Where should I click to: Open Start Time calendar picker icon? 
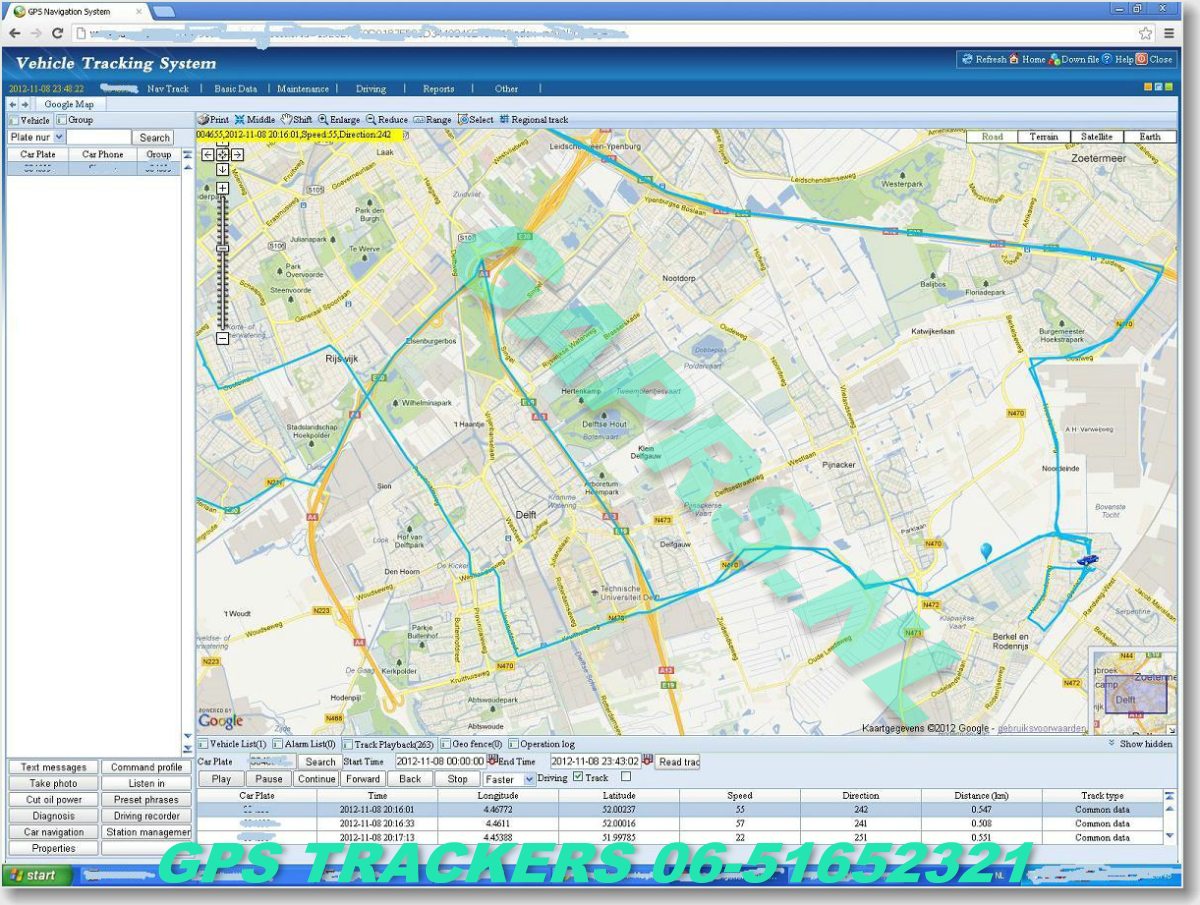coord(492,760)
